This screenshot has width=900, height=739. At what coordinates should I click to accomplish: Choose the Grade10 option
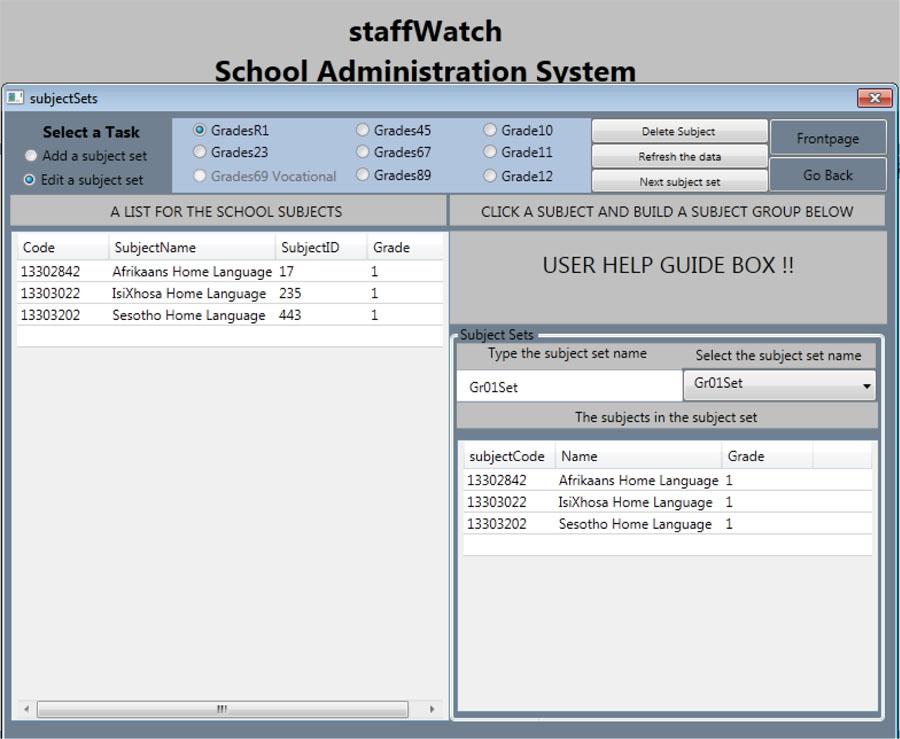(x=489, y=129)
